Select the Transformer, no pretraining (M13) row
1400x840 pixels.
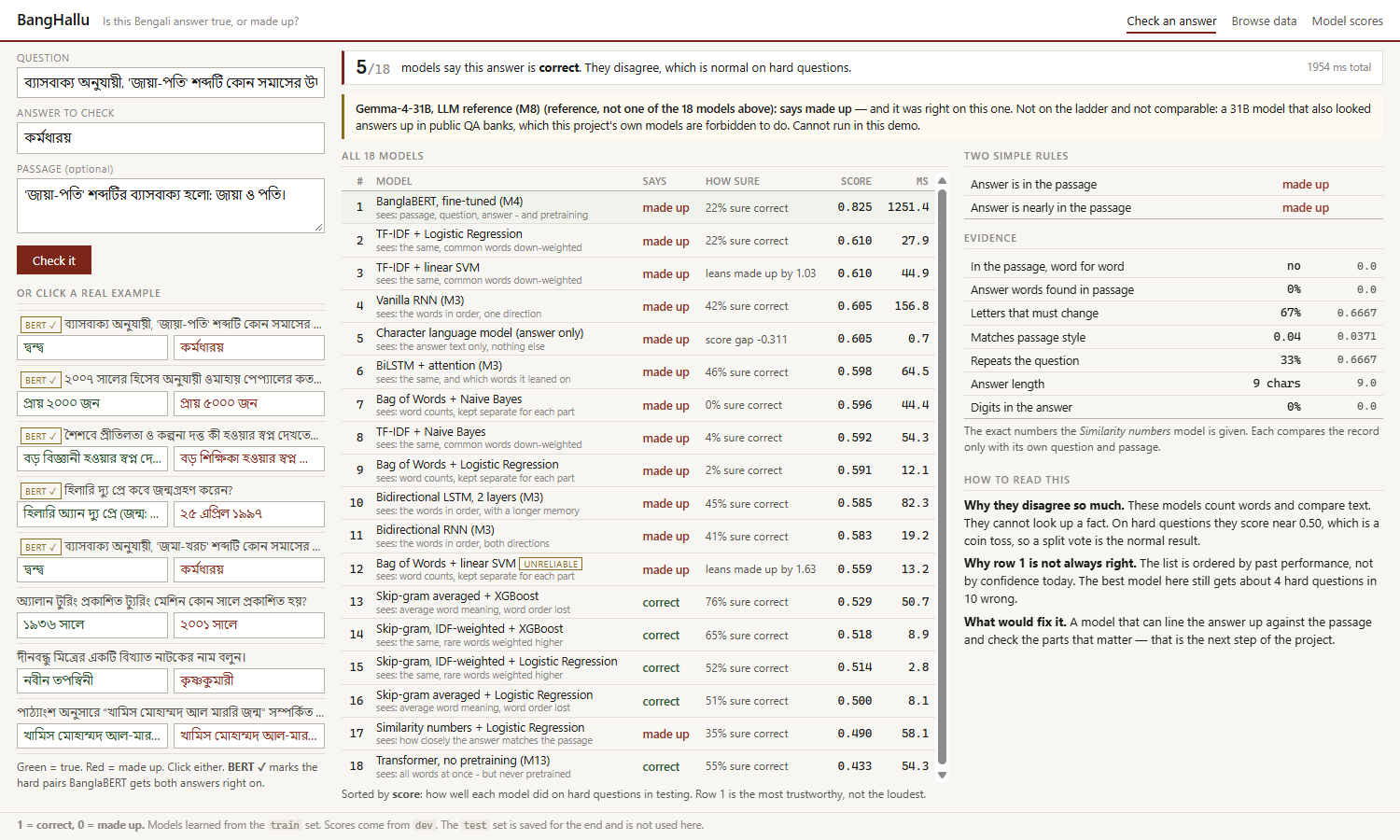click(x=637, y=766)
